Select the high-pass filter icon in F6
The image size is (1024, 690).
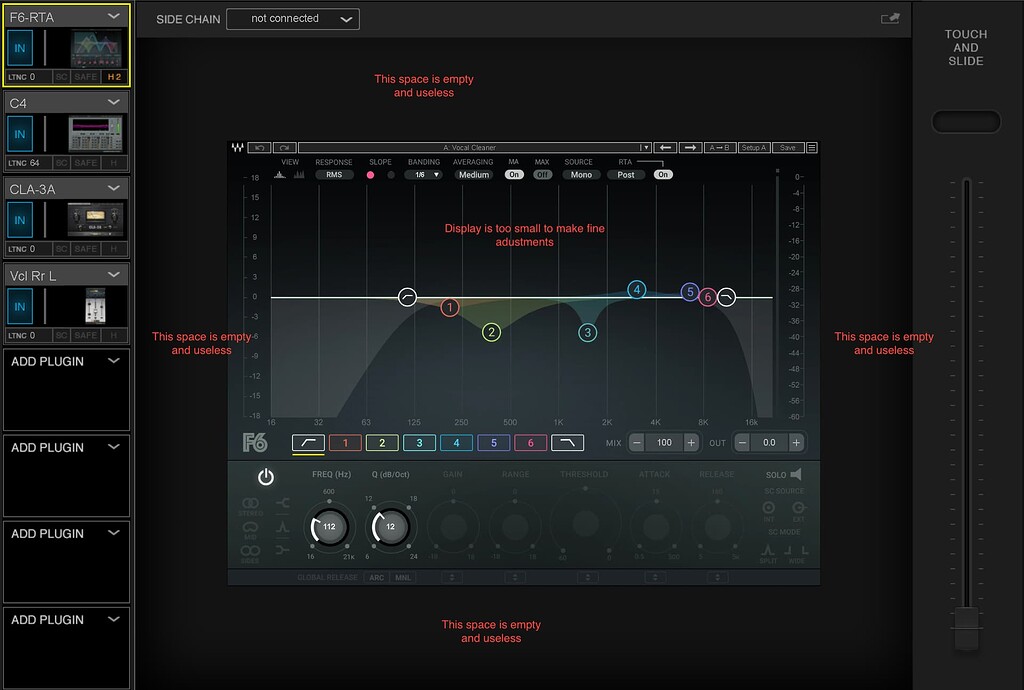[307, 442]
